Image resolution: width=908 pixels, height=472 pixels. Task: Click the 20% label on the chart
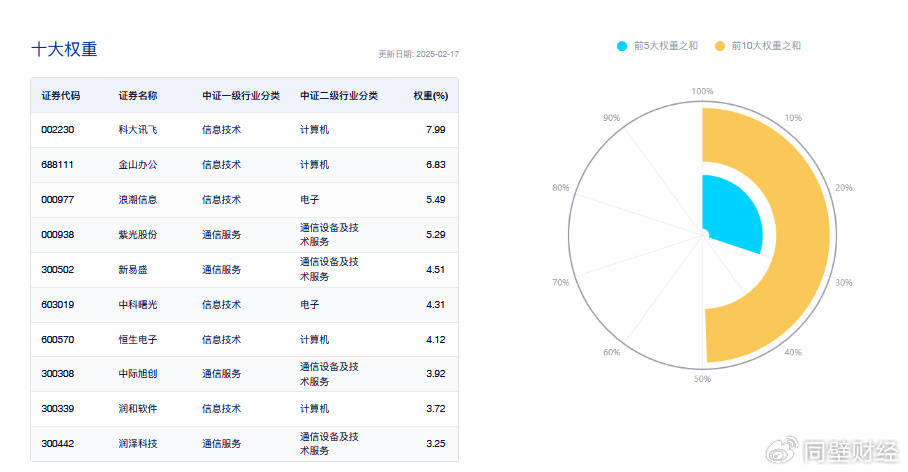pyautogui.click(x=843, y=188)
